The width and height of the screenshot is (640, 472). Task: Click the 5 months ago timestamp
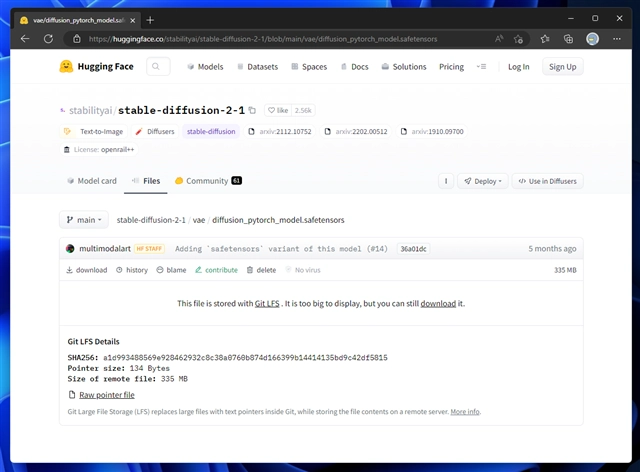[x=552, y=249]
